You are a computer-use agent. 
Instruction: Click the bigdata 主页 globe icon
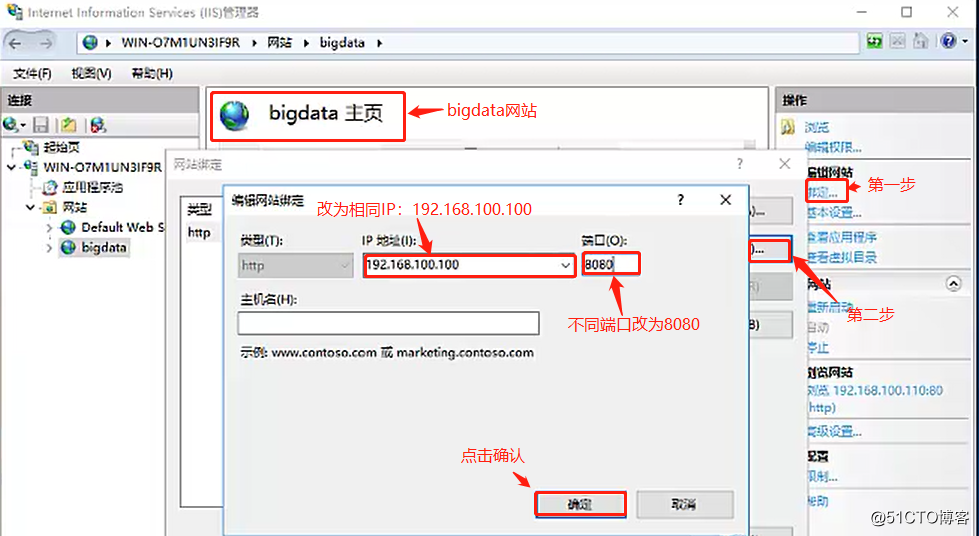click(235, 116)
